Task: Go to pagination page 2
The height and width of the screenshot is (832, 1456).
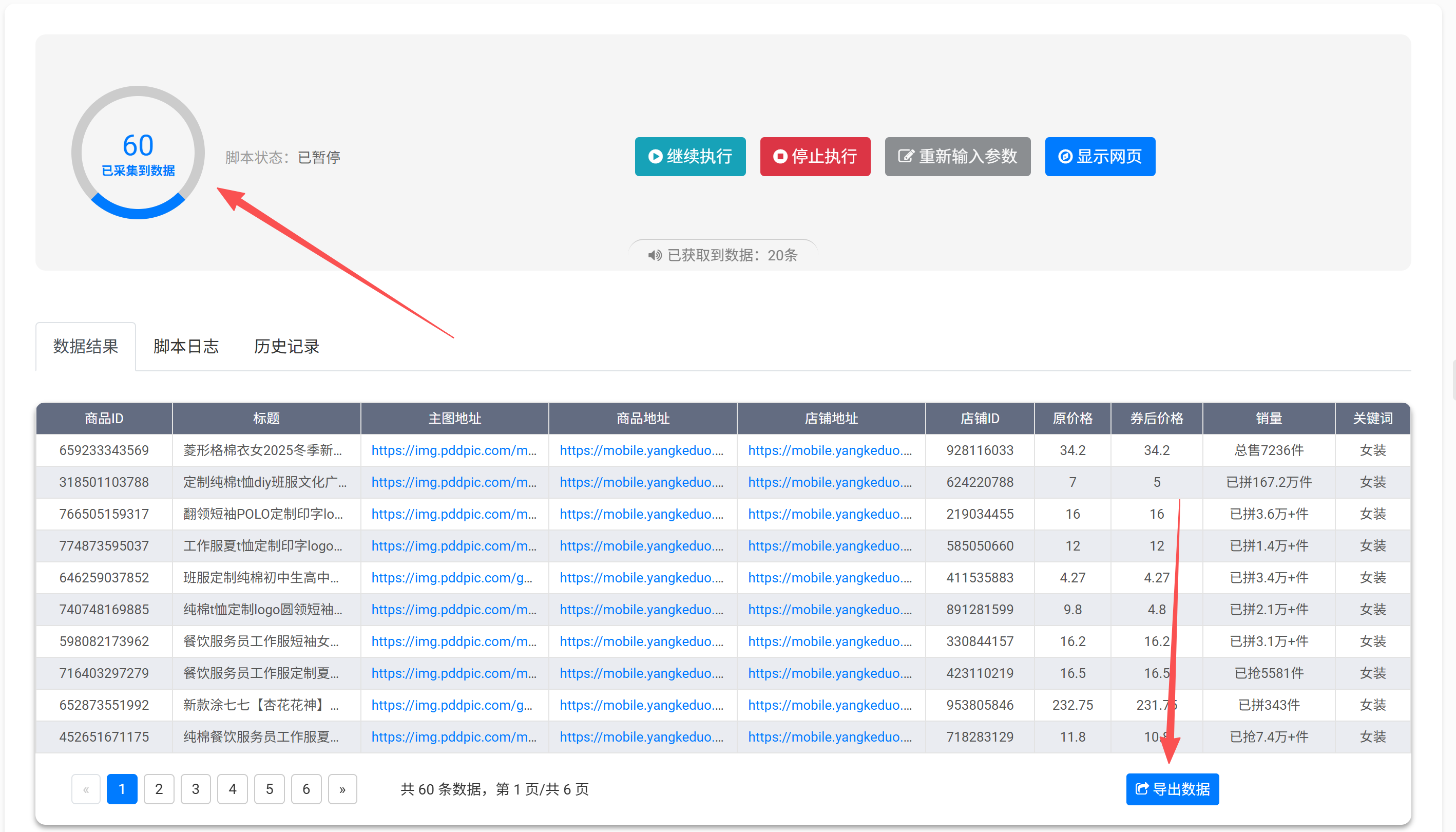Action: [159, 789]
